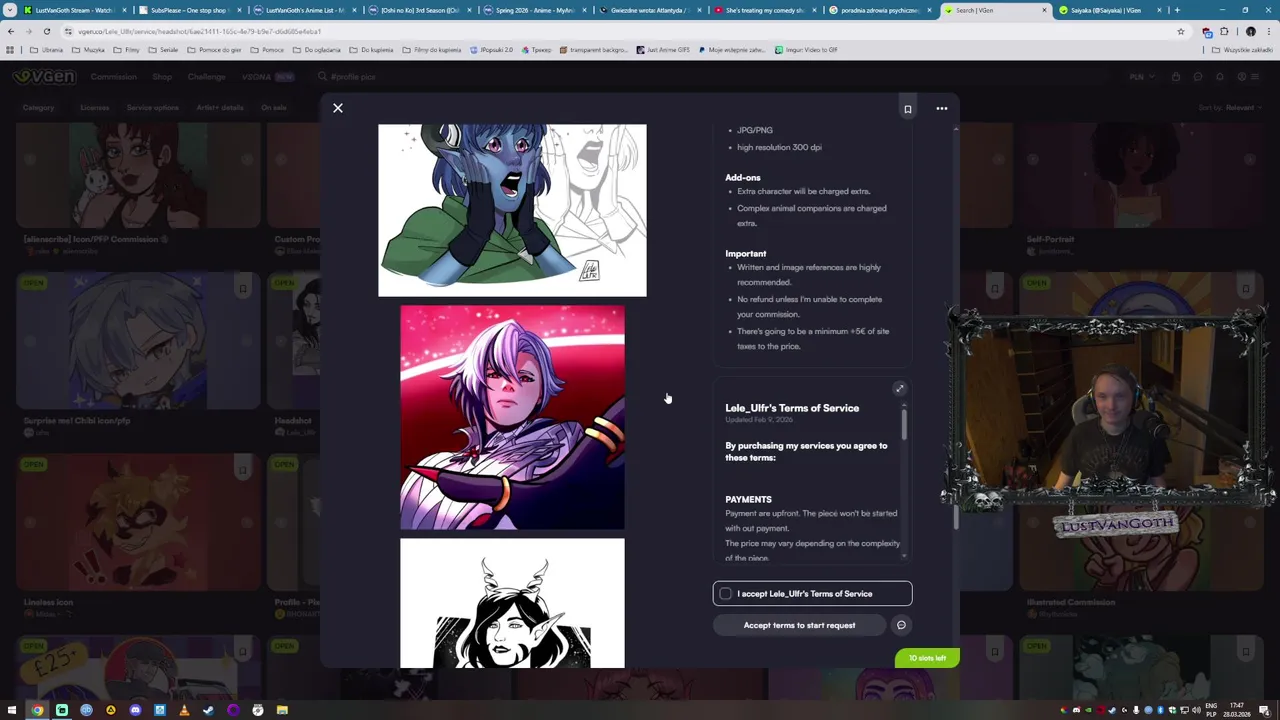Open the Ubrania bookmarks folder
The width and height of the screenshot is (1280, 720).
pos(47,50)
